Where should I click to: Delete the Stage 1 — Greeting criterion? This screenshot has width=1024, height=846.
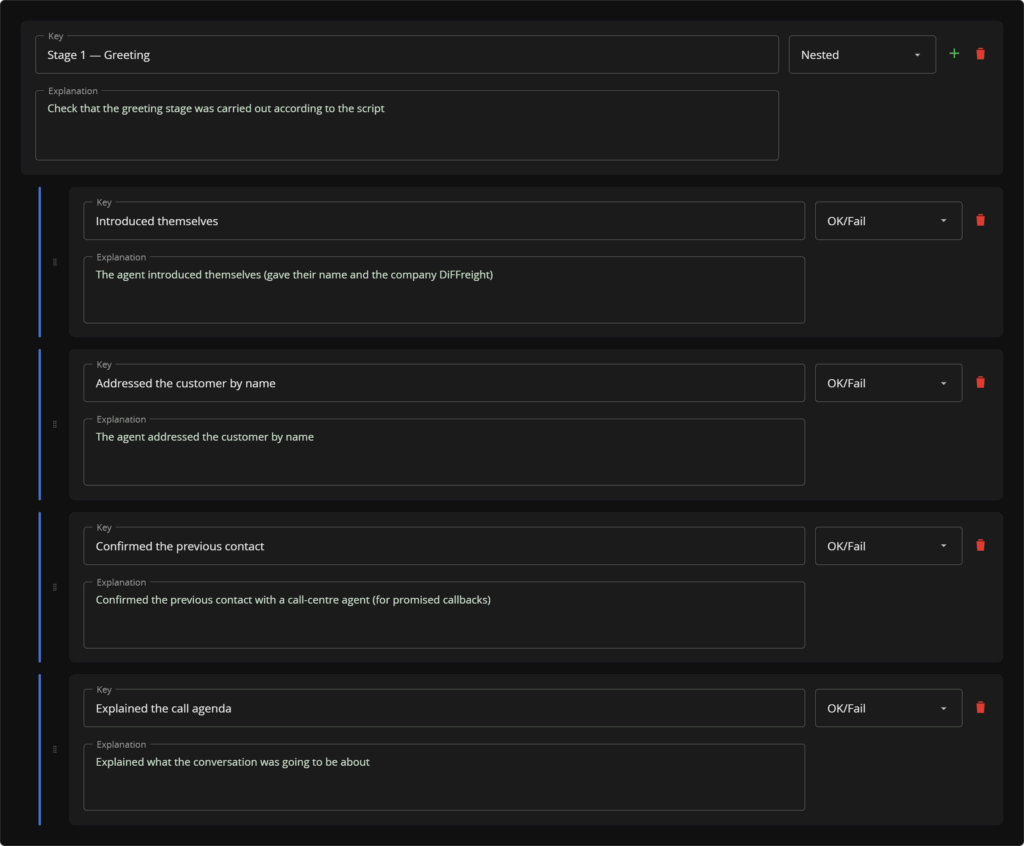point(980,54)
